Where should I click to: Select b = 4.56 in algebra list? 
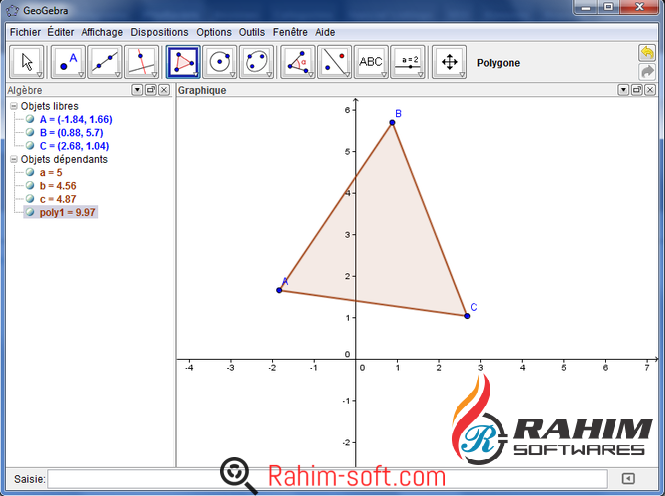[x=58, y=186]
